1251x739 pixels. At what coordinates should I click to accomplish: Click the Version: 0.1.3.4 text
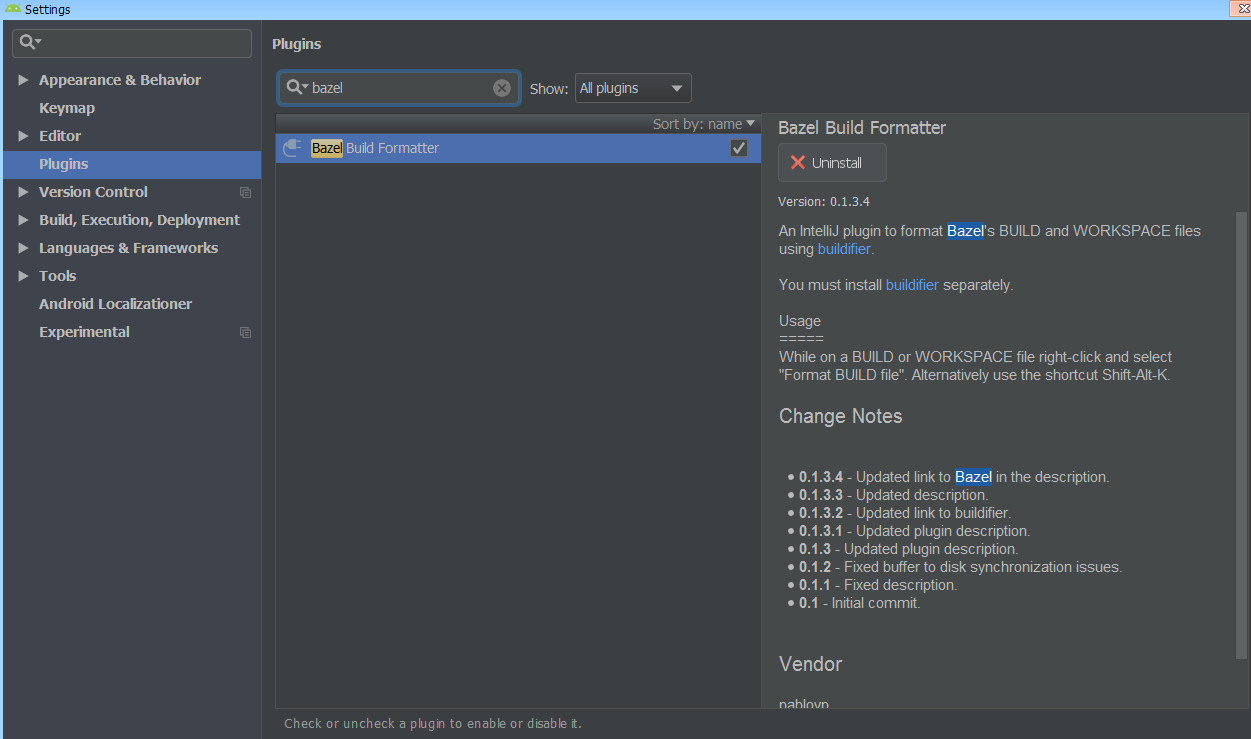point(824,201)
